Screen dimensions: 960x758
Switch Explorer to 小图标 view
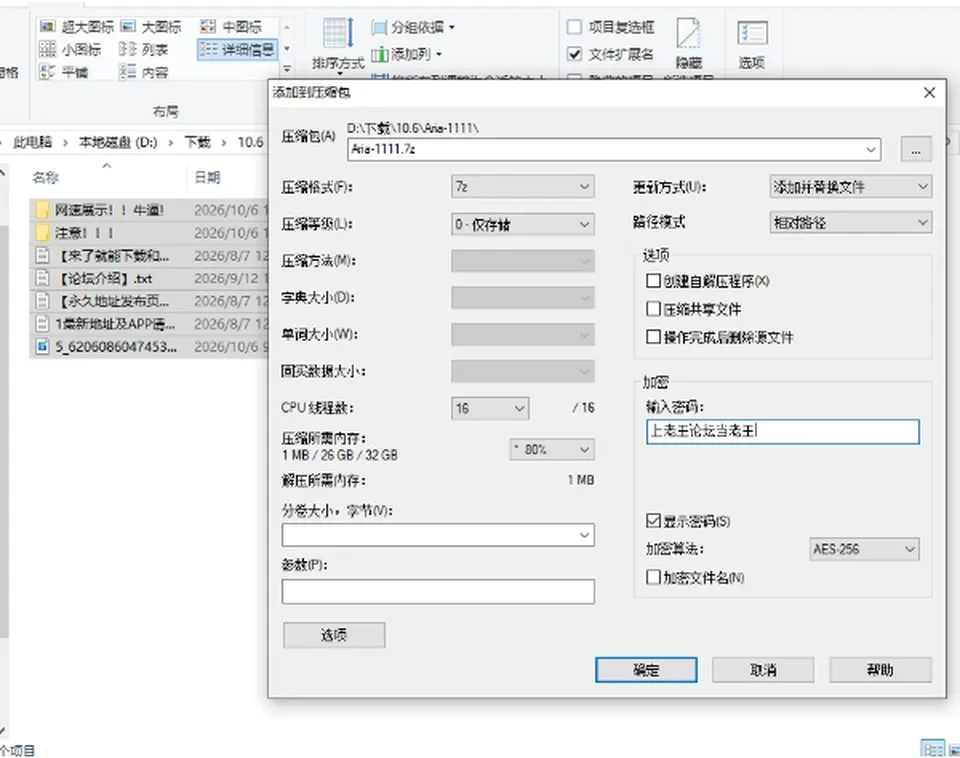70,49
